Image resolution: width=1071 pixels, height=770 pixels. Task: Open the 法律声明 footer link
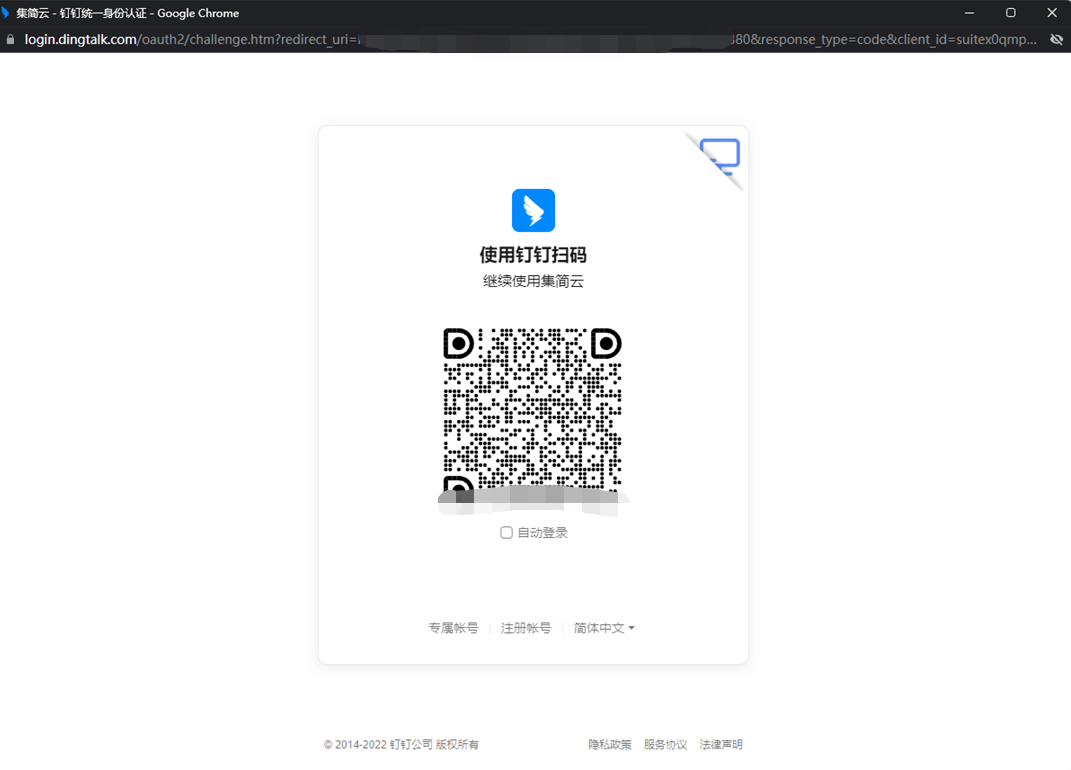pos(721,745)
